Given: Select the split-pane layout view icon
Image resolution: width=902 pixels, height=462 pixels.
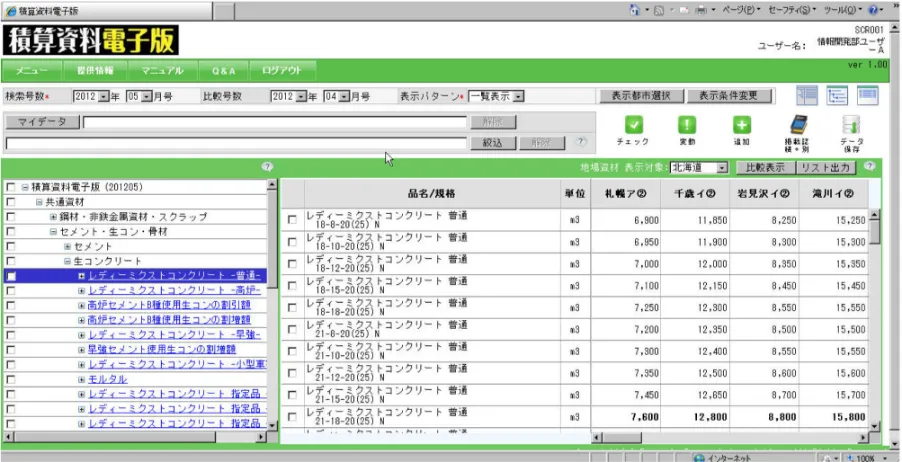Looking at the screenshot, I should 807,95.
